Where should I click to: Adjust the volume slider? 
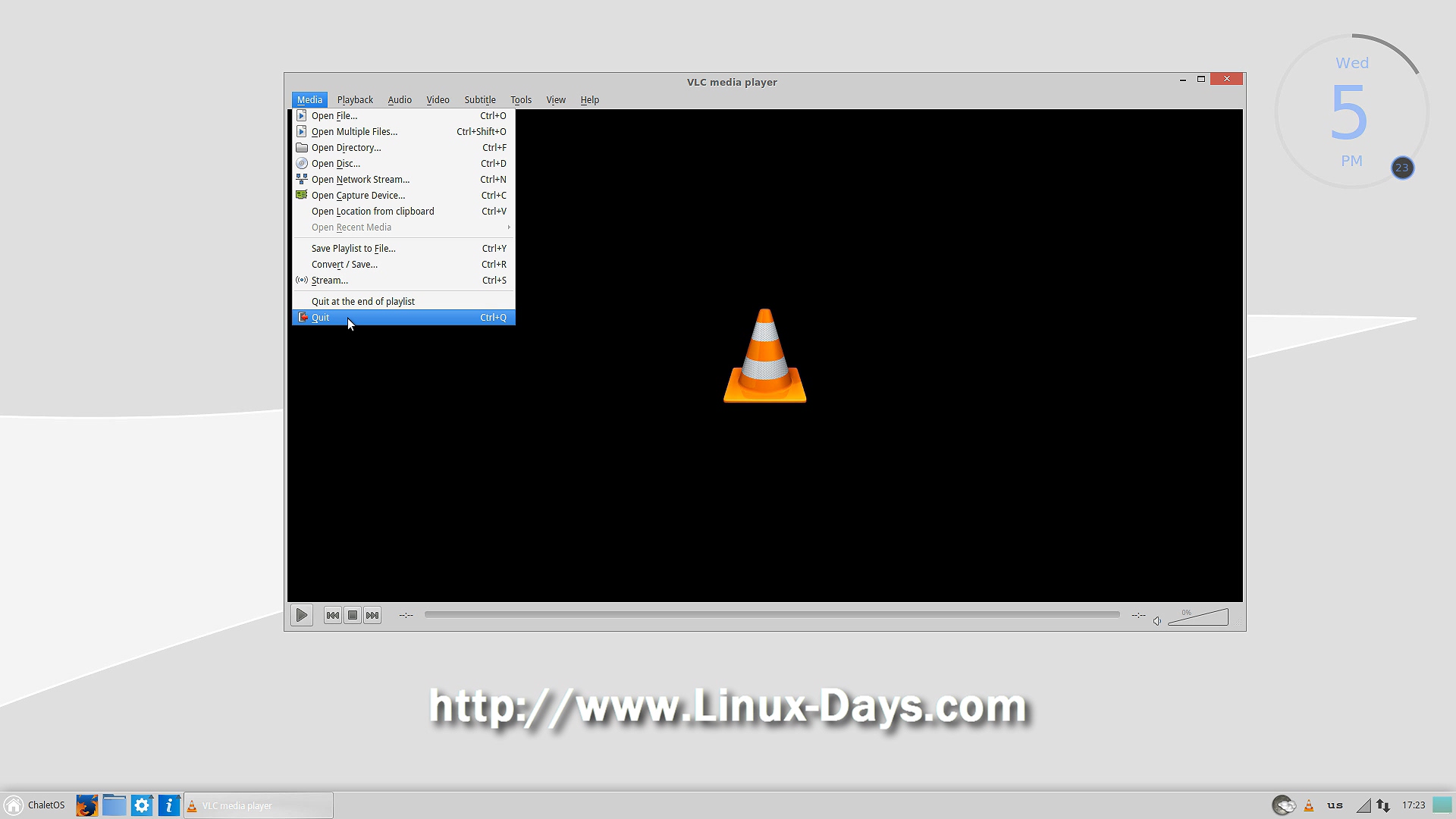click(1198, 617)
